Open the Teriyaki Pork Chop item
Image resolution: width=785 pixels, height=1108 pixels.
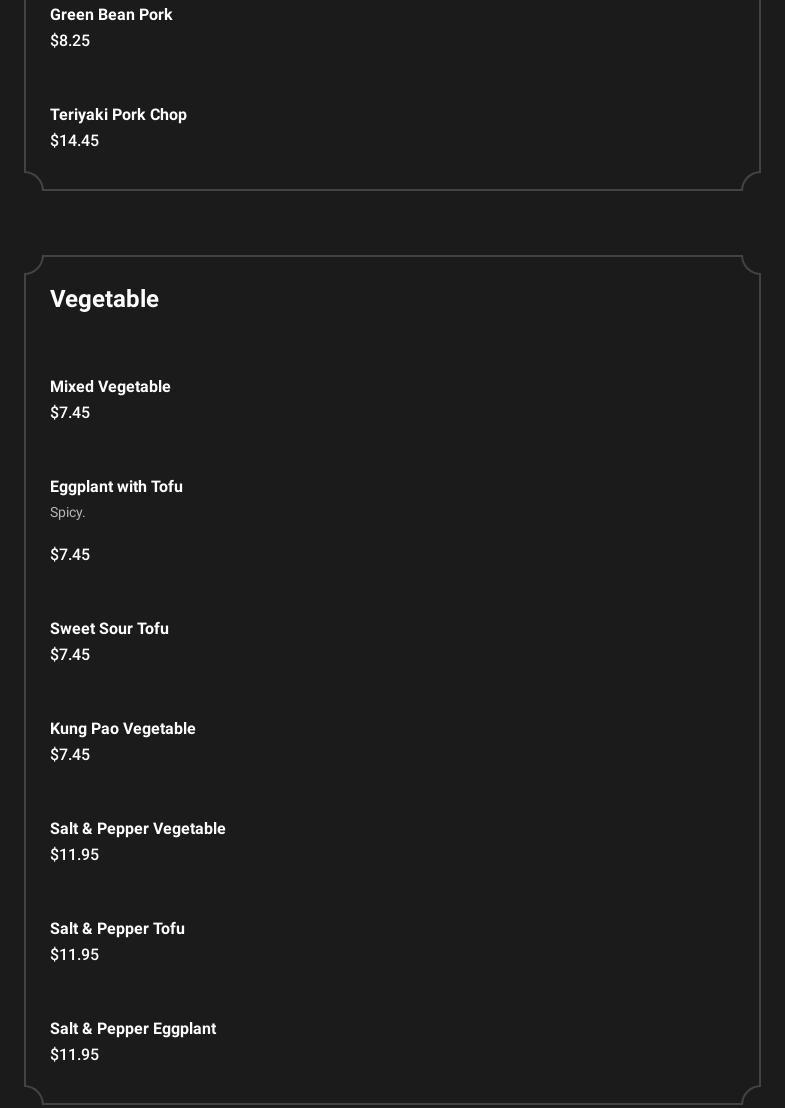(118, 115)
